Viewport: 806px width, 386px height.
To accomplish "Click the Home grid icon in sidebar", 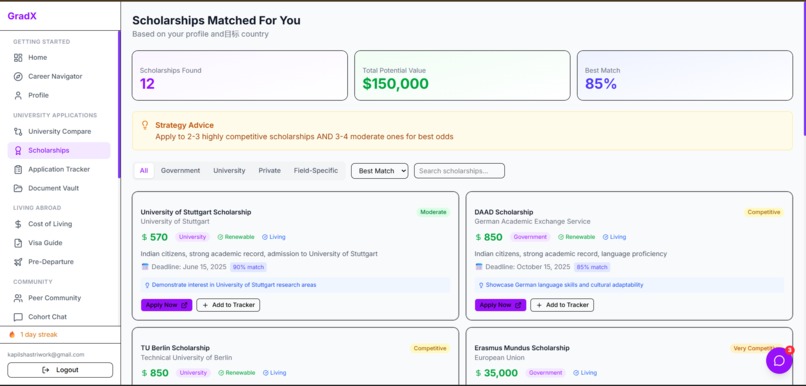I will 18,58.
